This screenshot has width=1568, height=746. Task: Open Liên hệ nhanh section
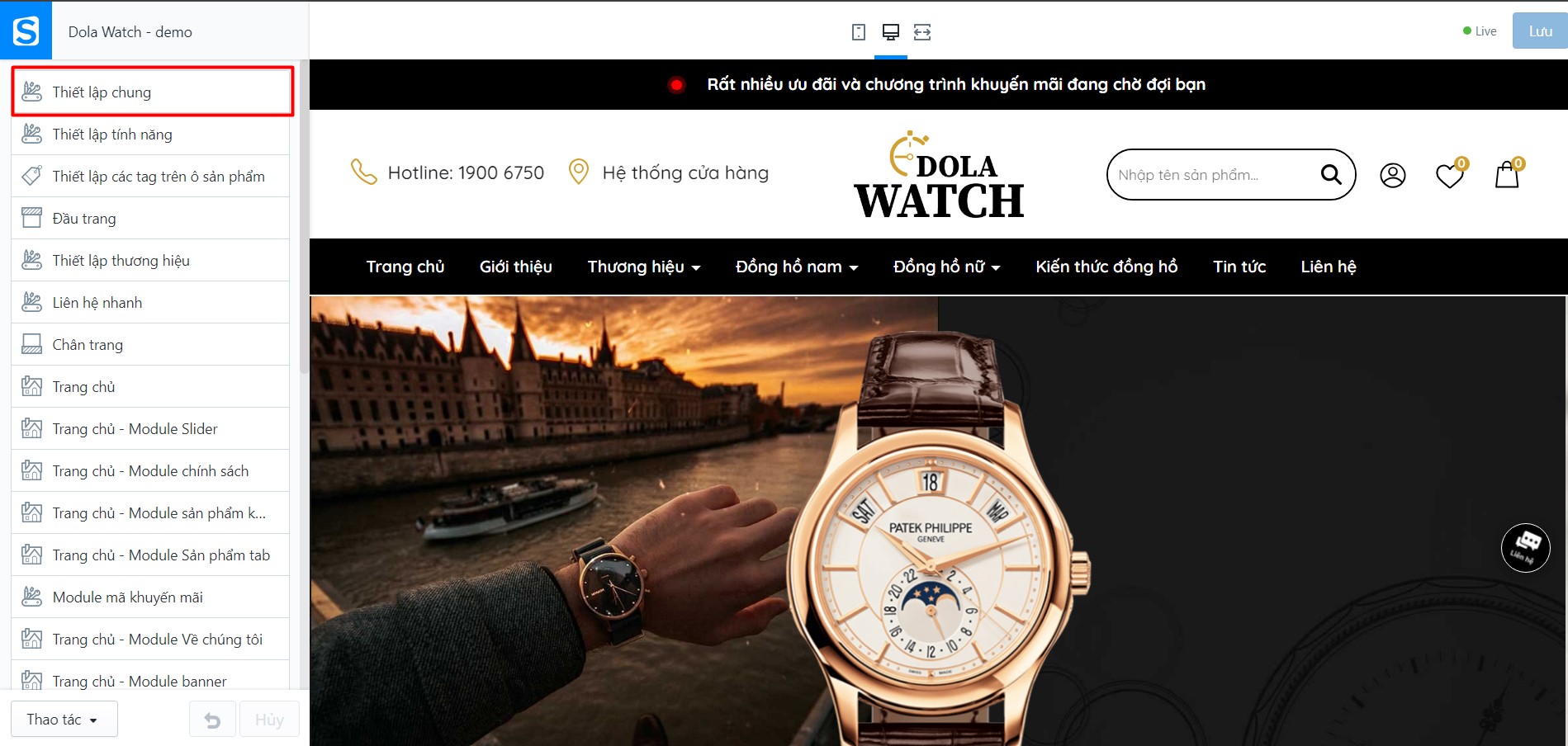(150, 302)
